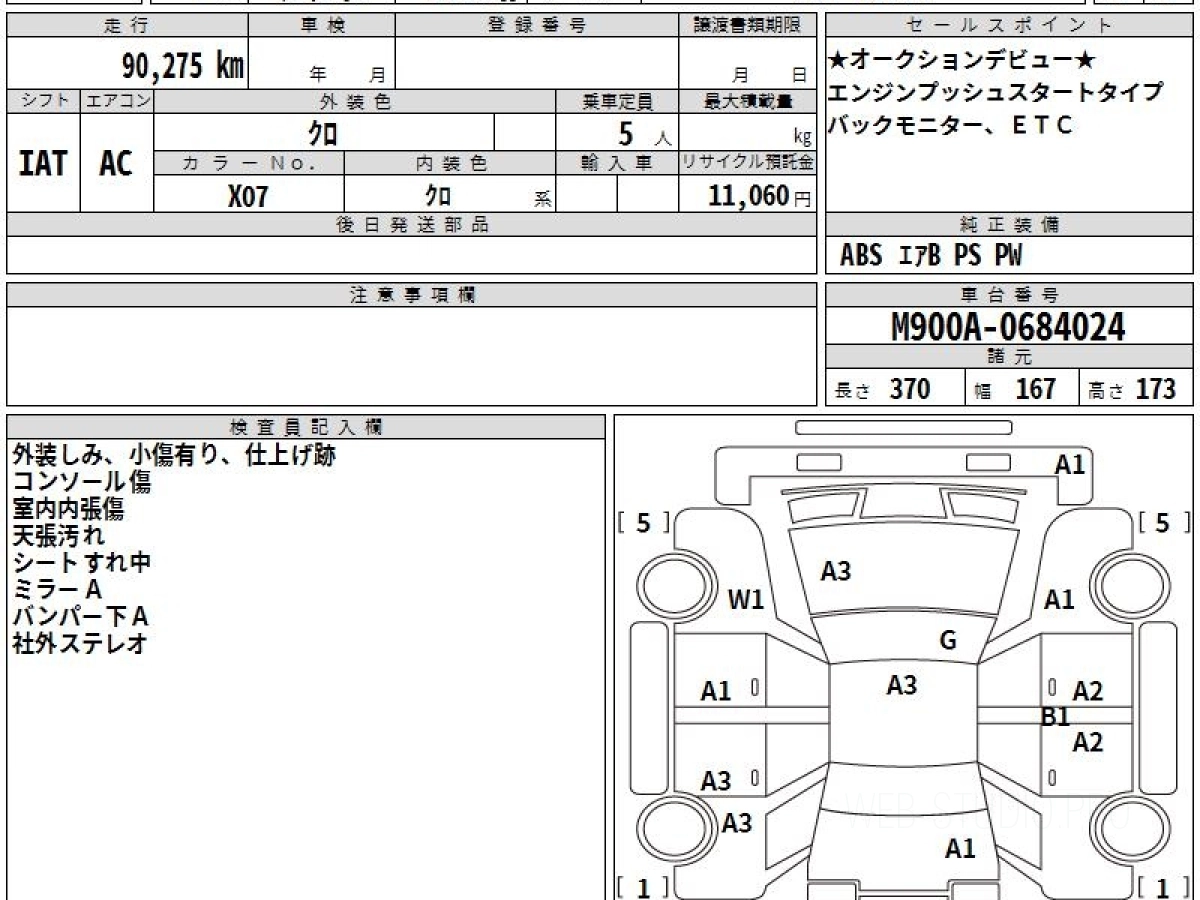The width and height of the screenshot is (1200, 900).
Task: Select the ミラーA note
Action: click(x=57, y=590)
